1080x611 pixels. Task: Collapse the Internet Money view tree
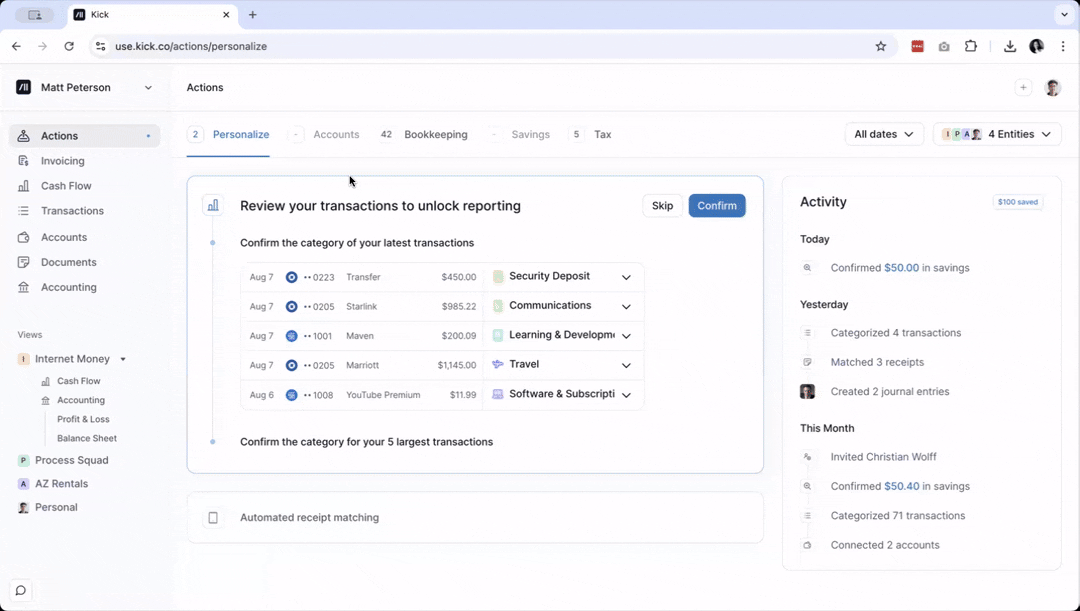(x=123, y=359)
